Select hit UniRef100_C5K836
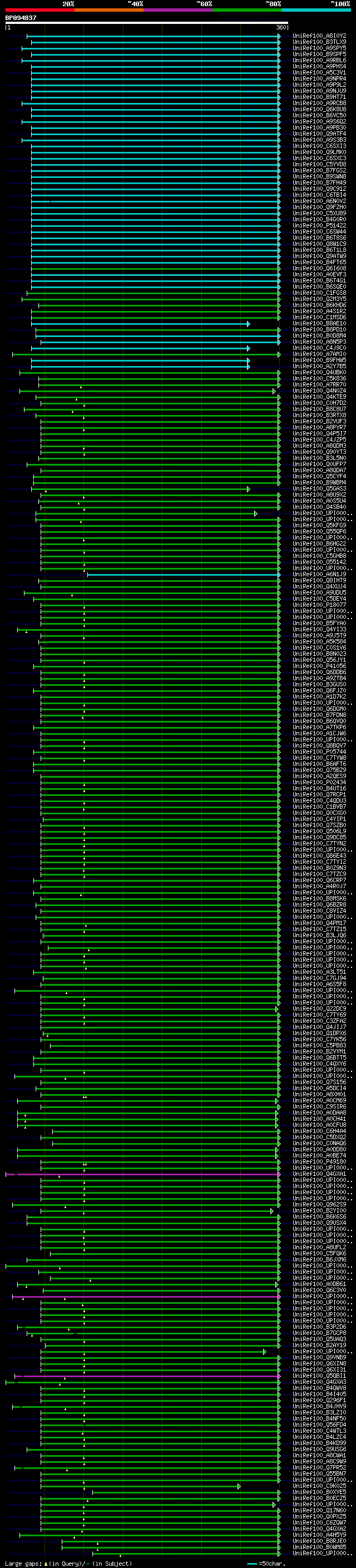The height and width of the screenshot is (1568, 356). coord(319,379)
